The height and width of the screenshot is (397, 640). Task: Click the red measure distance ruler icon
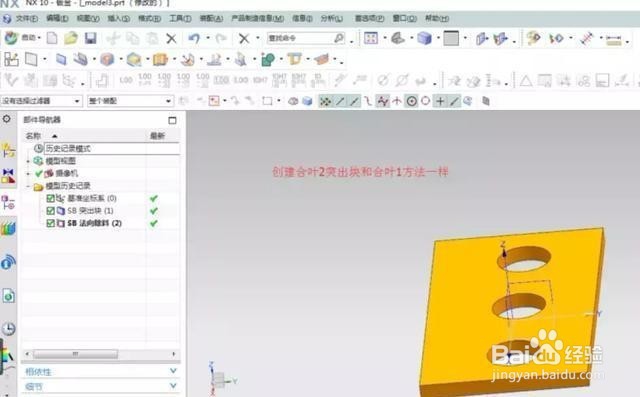click(x=587, y=39)
